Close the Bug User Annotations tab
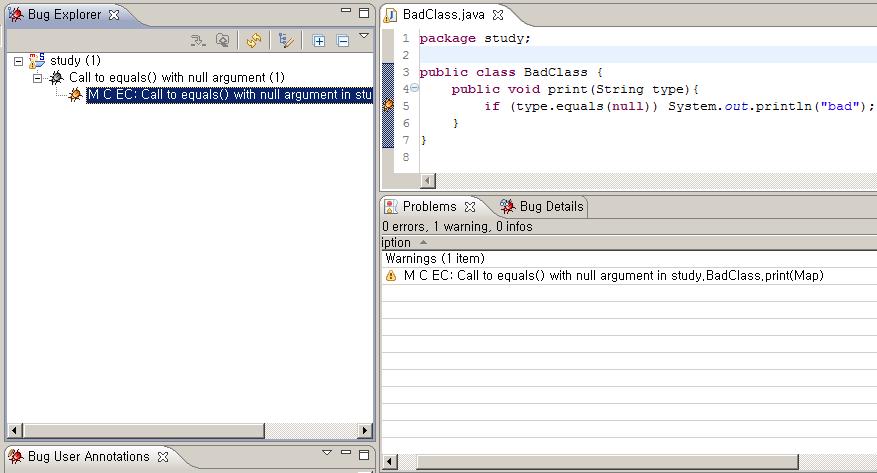877x473 pixels. (x=163, y=457)
